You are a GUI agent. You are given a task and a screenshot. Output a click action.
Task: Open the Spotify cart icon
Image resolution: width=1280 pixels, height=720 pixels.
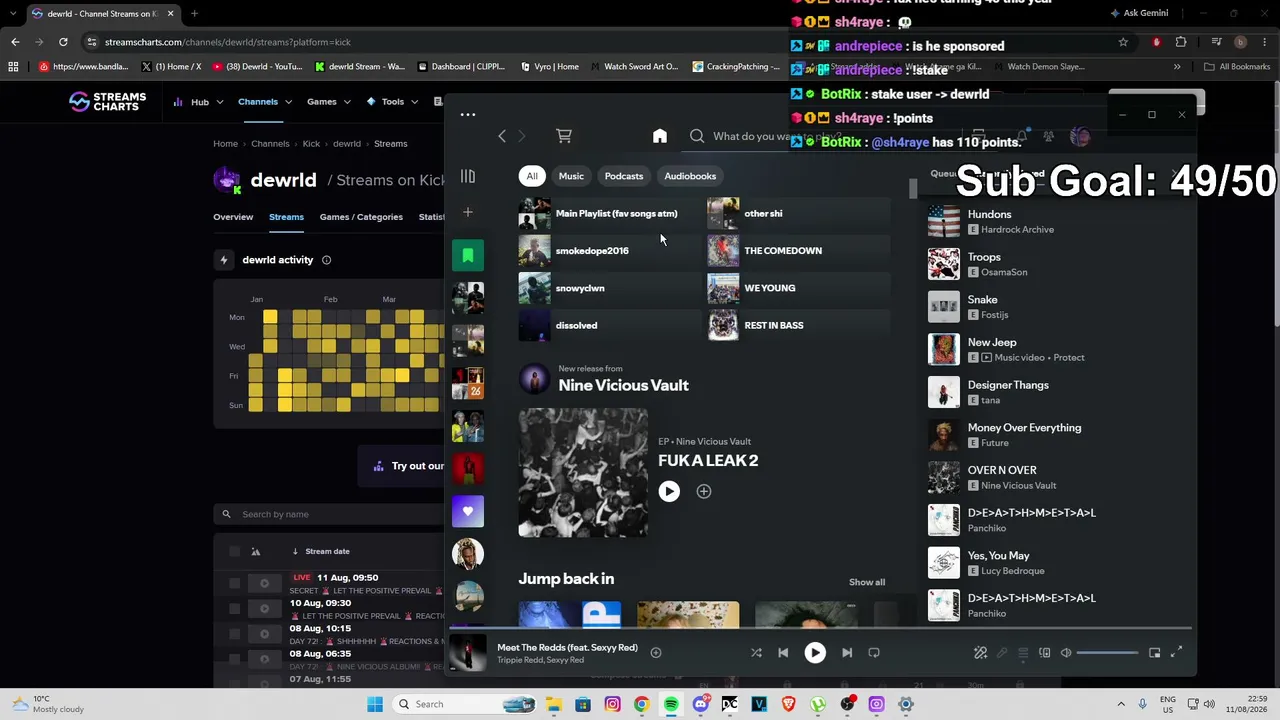tap(564, 136)
